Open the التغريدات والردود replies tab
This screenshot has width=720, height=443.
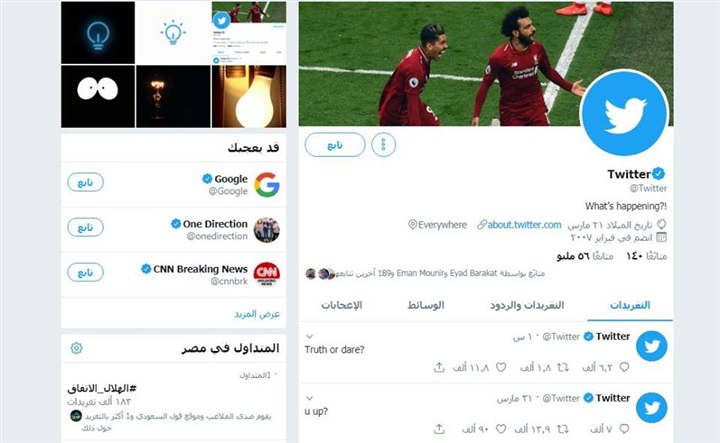527,305
